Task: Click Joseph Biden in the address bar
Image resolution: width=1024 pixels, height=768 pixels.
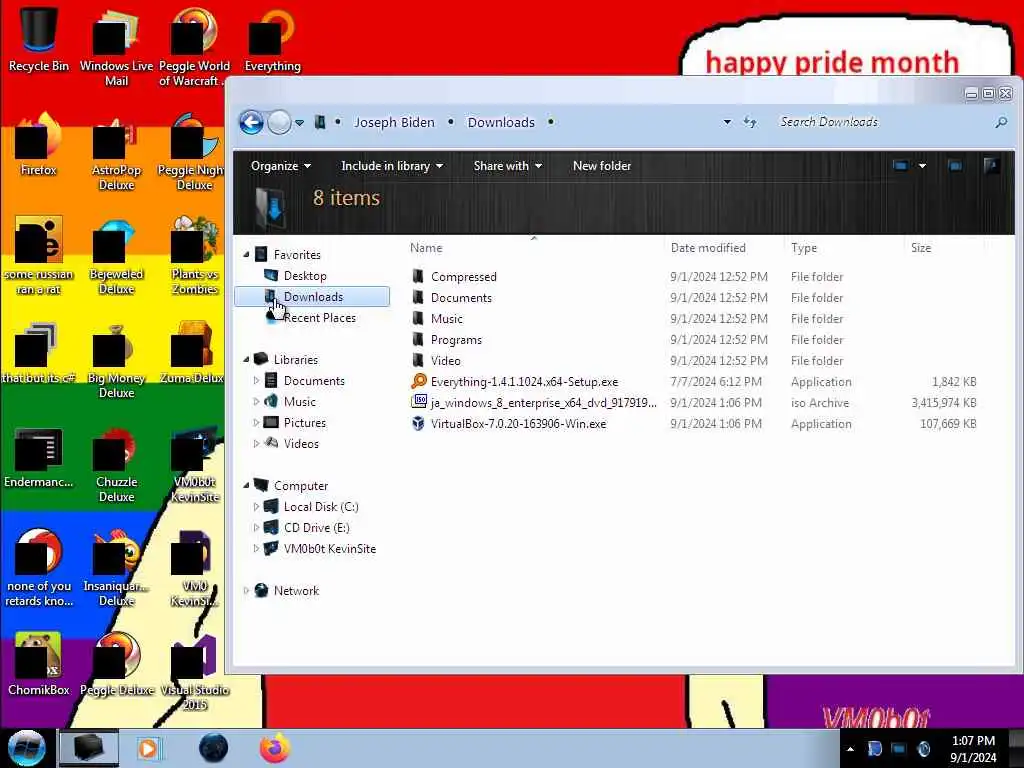Action: click(394, 122)
